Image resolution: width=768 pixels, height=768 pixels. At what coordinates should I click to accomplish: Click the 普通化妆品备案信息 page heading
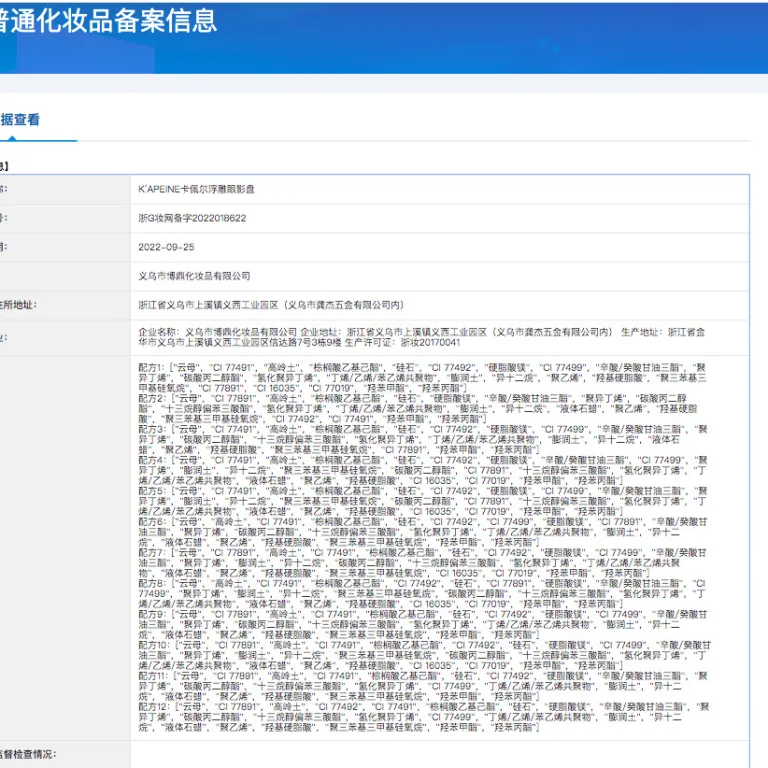[x=108, y=21]
